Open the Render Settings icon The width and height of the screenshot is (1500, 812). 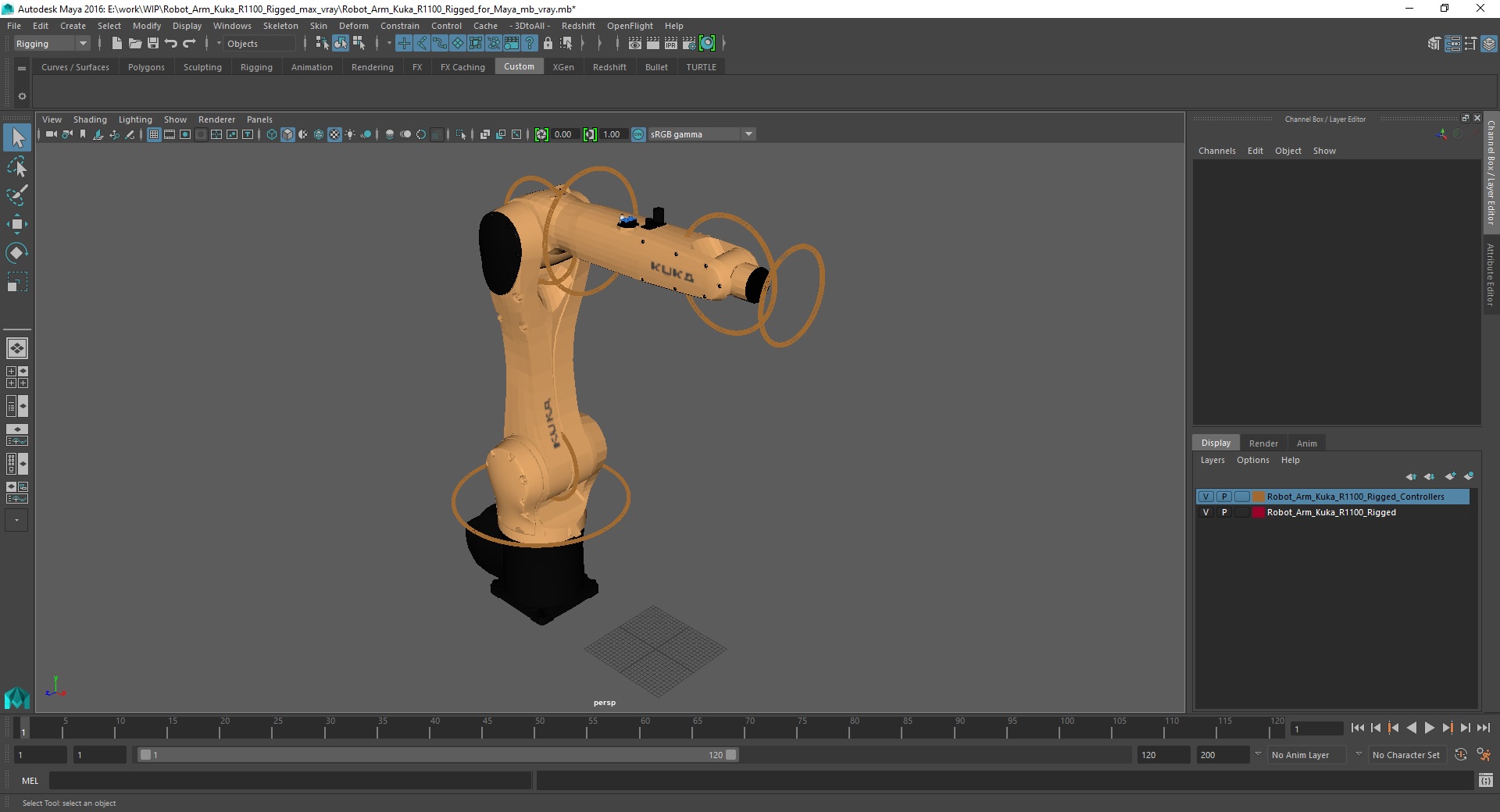click(x=689, y=44)
